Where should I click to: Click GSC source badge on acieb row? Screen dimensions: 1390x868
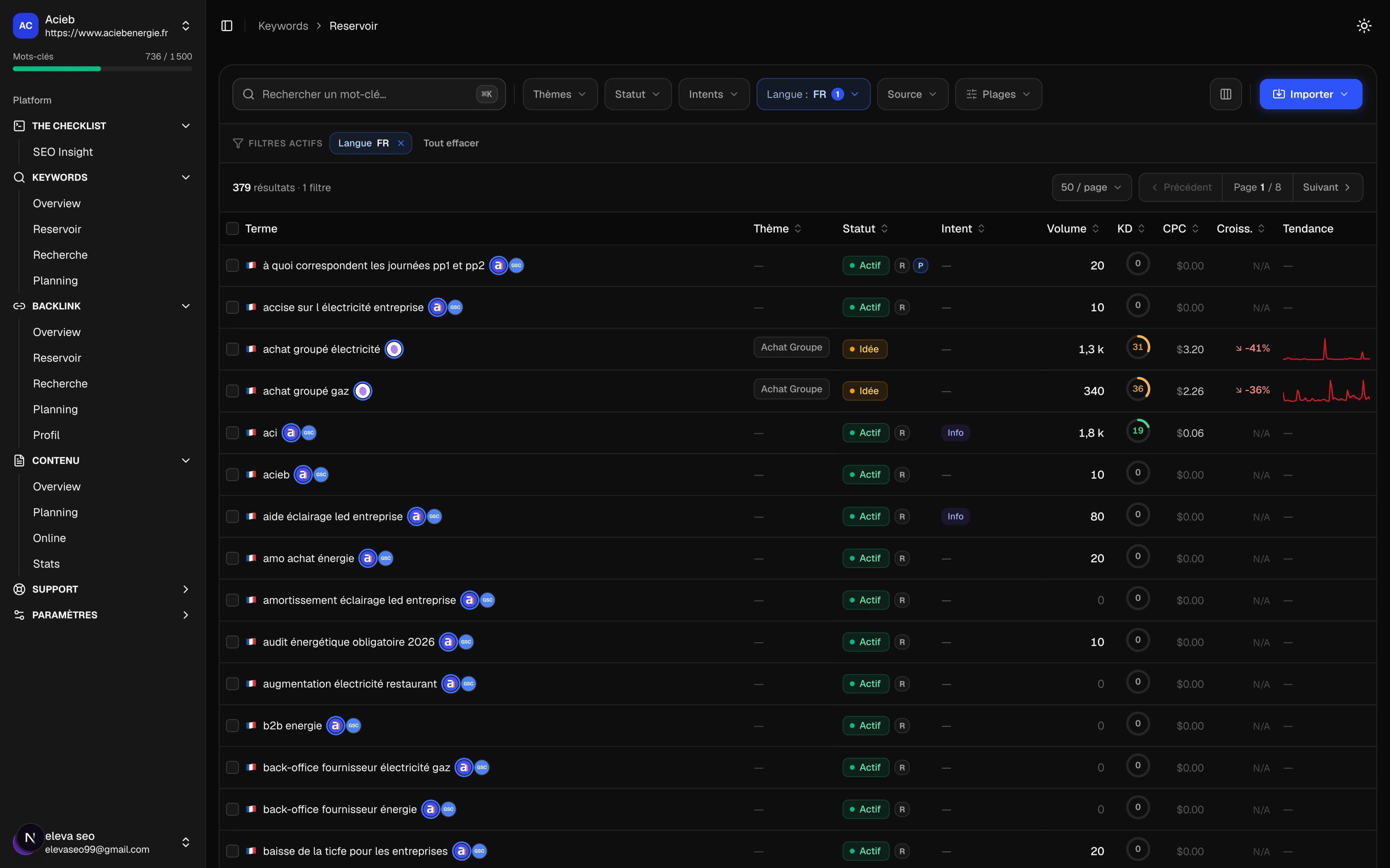coord(321,475)
